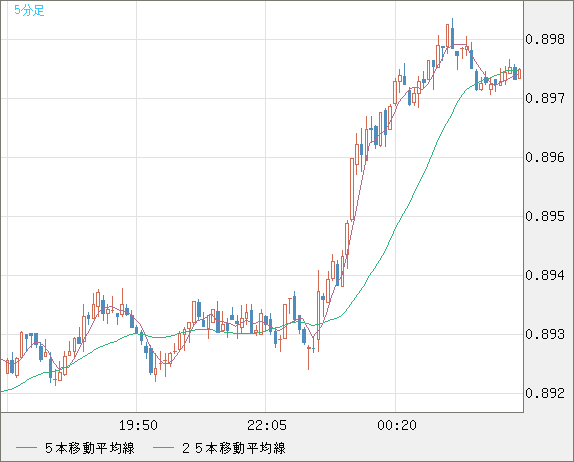Image resolution: width=574 pixels, height=462 pixels.
Task: Click the 0.892 price axis label
Action: point(545,393)
